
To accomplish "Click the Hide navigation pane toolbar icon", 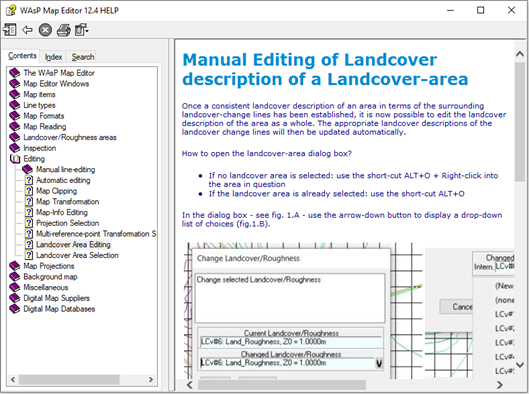I will tap(10, 30).
